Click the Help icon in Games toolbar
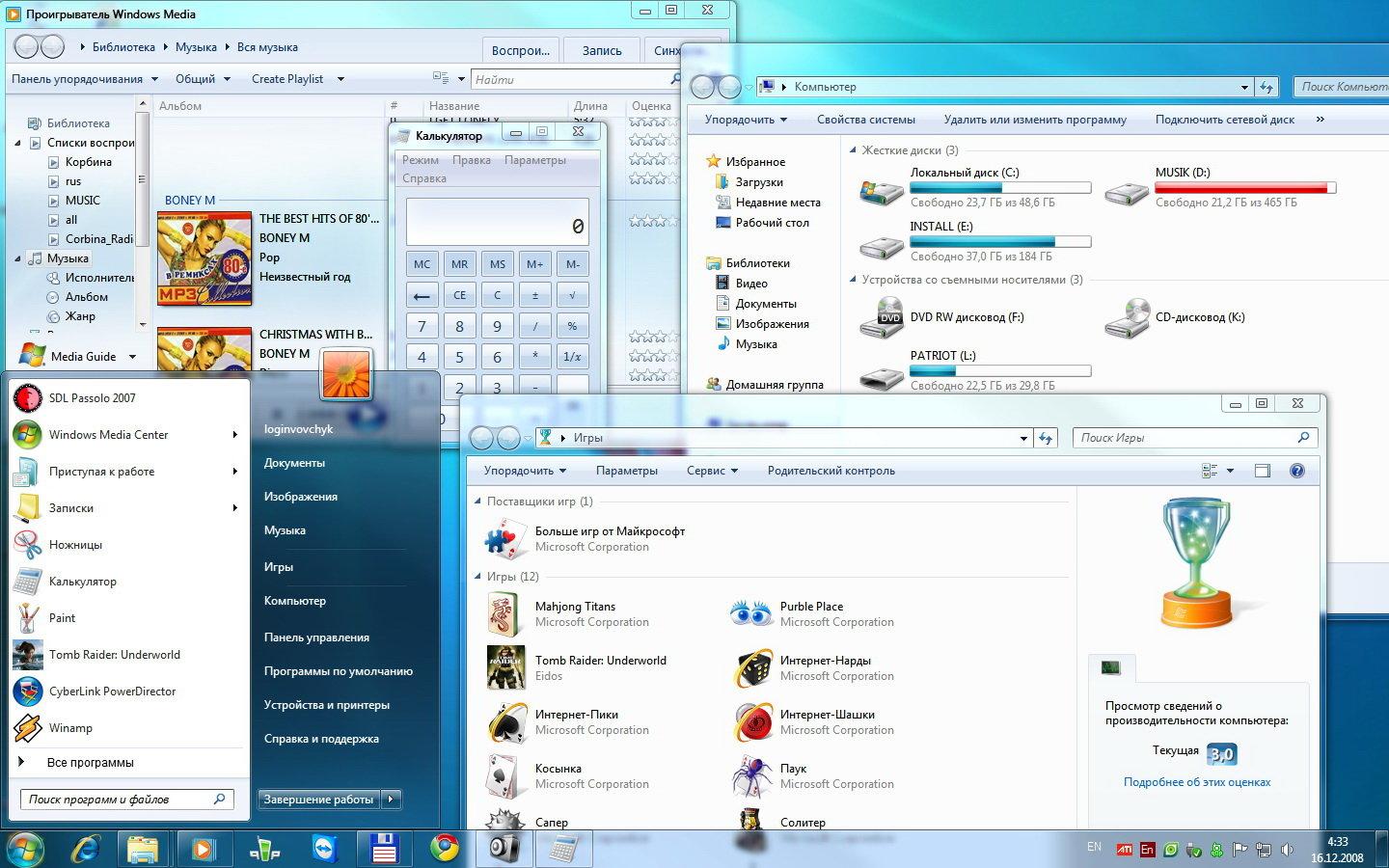Image resolution: width=1389 pixels, height=868 pixels. point(1296,471)
